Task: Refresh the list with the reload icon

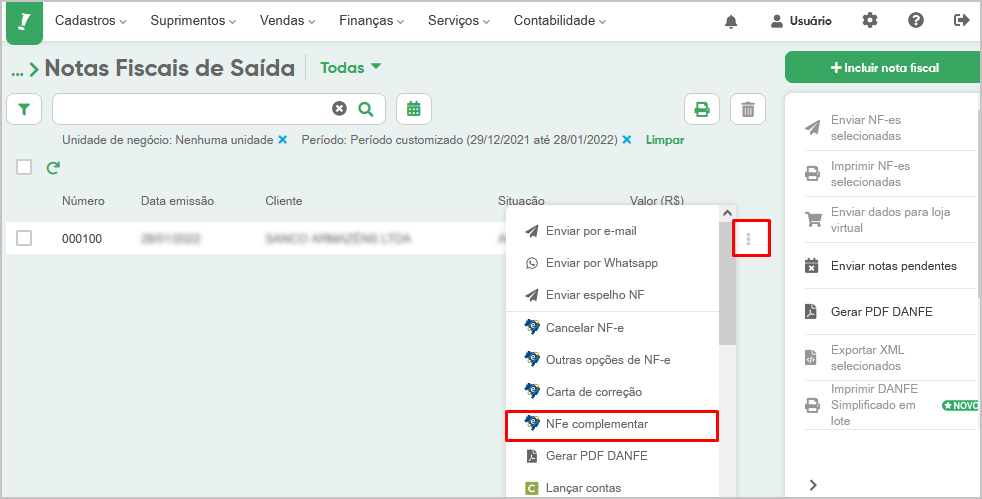Action: click(x=53, y=167)
